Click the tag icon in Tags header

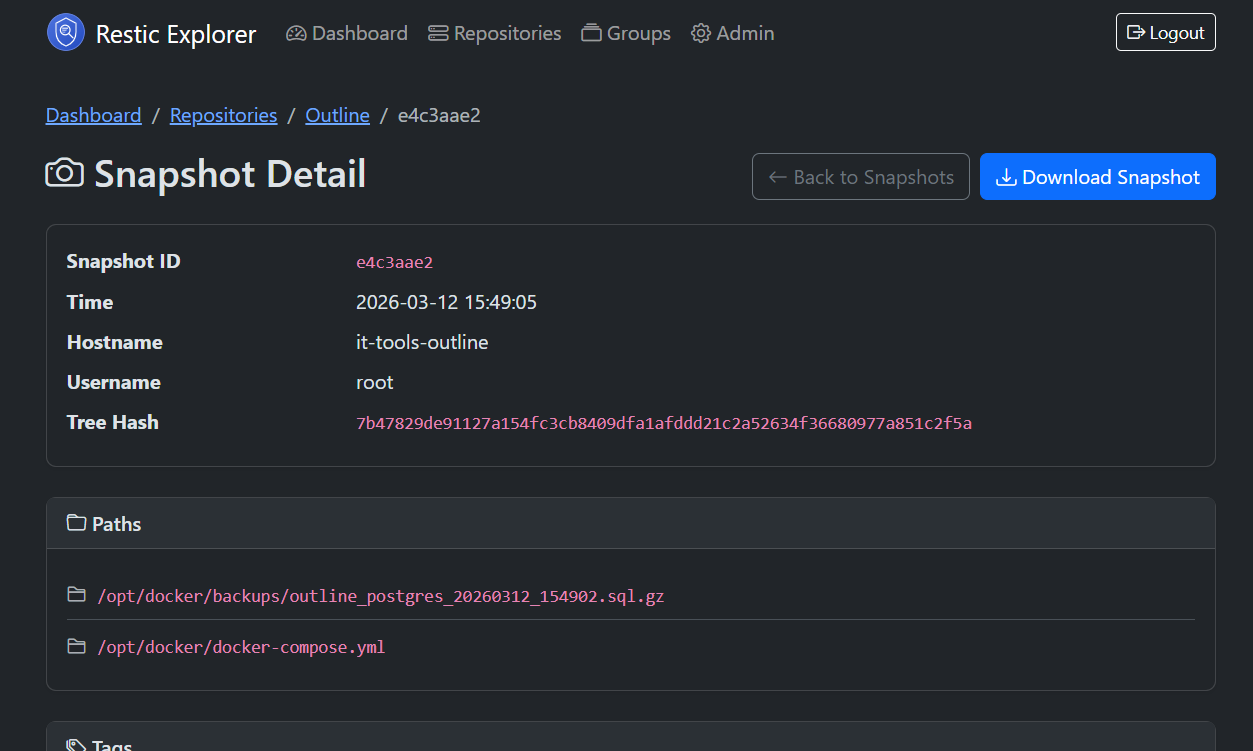76,745
